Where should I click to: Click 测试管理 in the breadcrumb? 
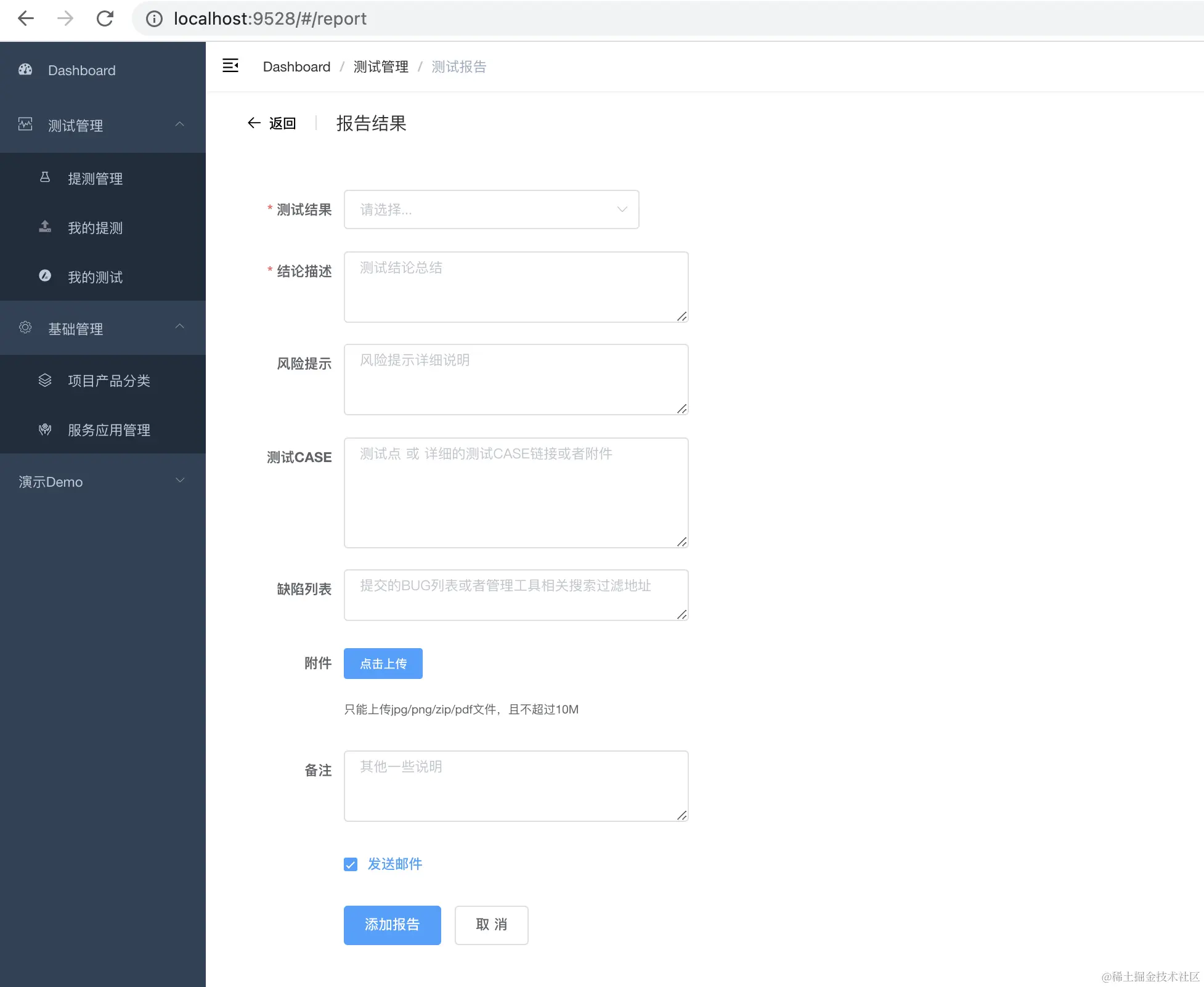click(x=381, y=67)
